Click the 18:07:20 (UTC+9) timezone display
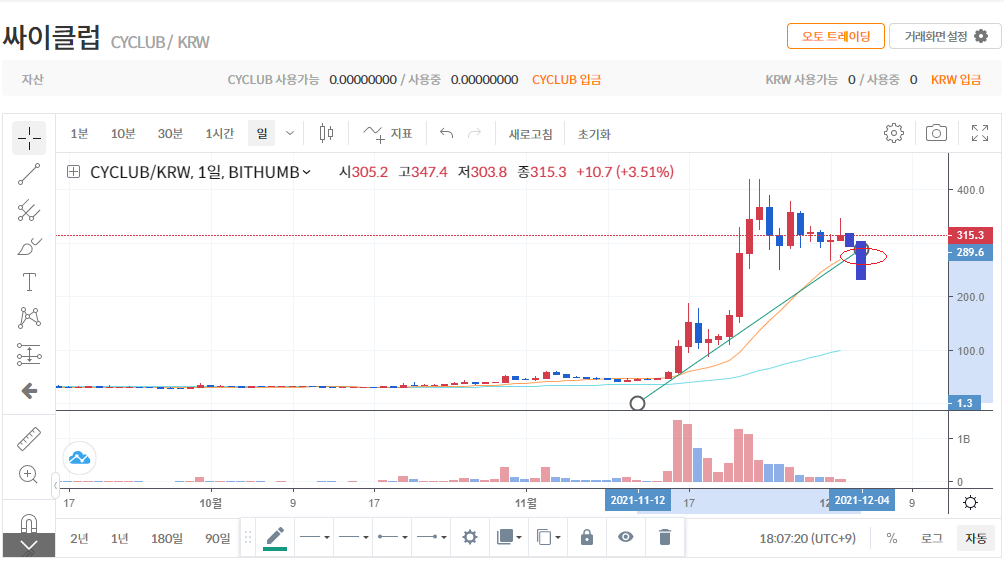The image size is (1004, 561). [807, 538]
